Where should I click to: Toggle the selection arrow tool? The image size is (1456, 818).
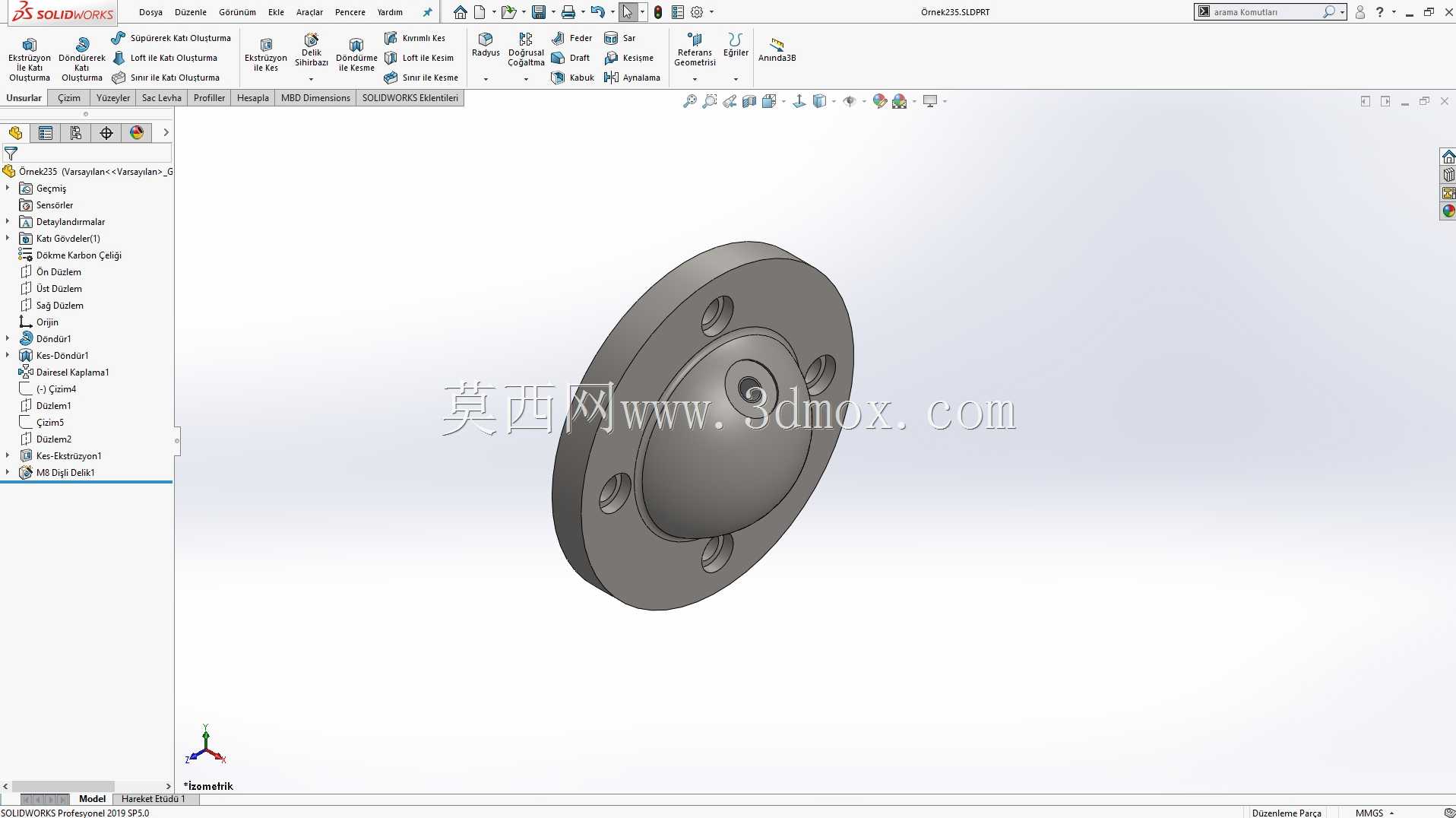627,12
